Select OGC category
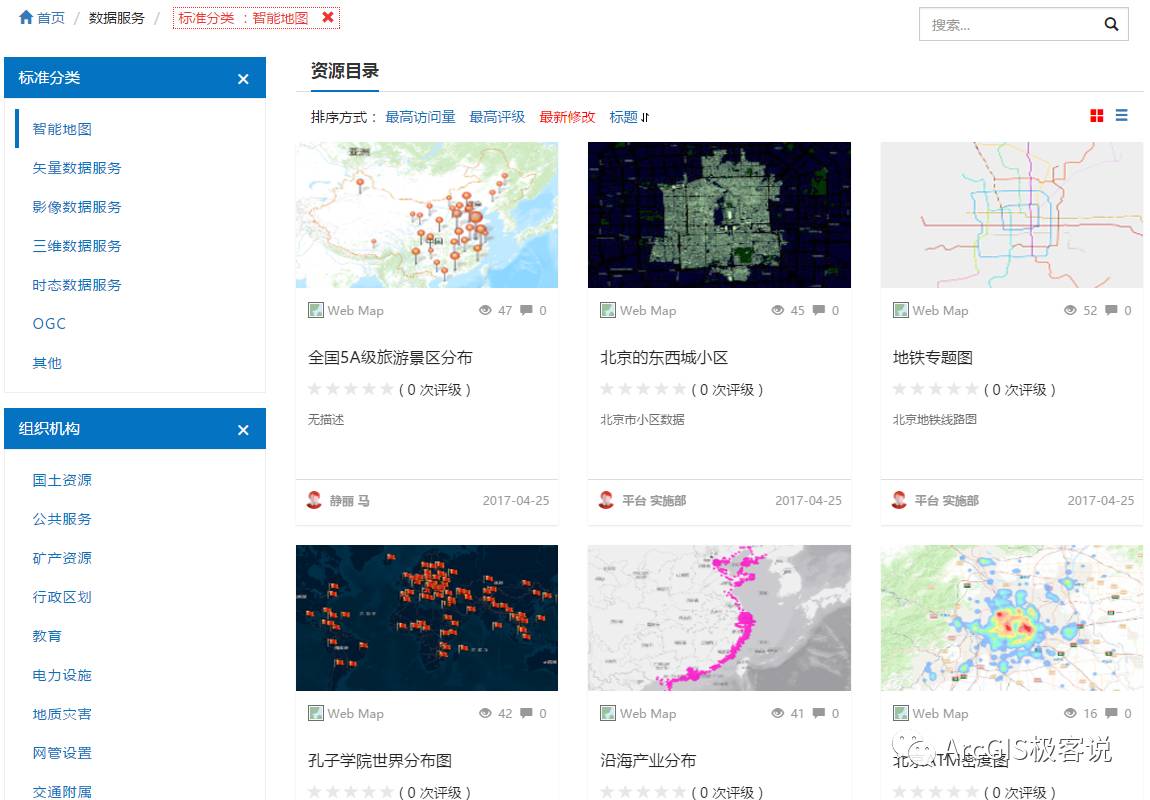Image resolution: width=1150 pixels, height=800 pixels. click(49, 323)
